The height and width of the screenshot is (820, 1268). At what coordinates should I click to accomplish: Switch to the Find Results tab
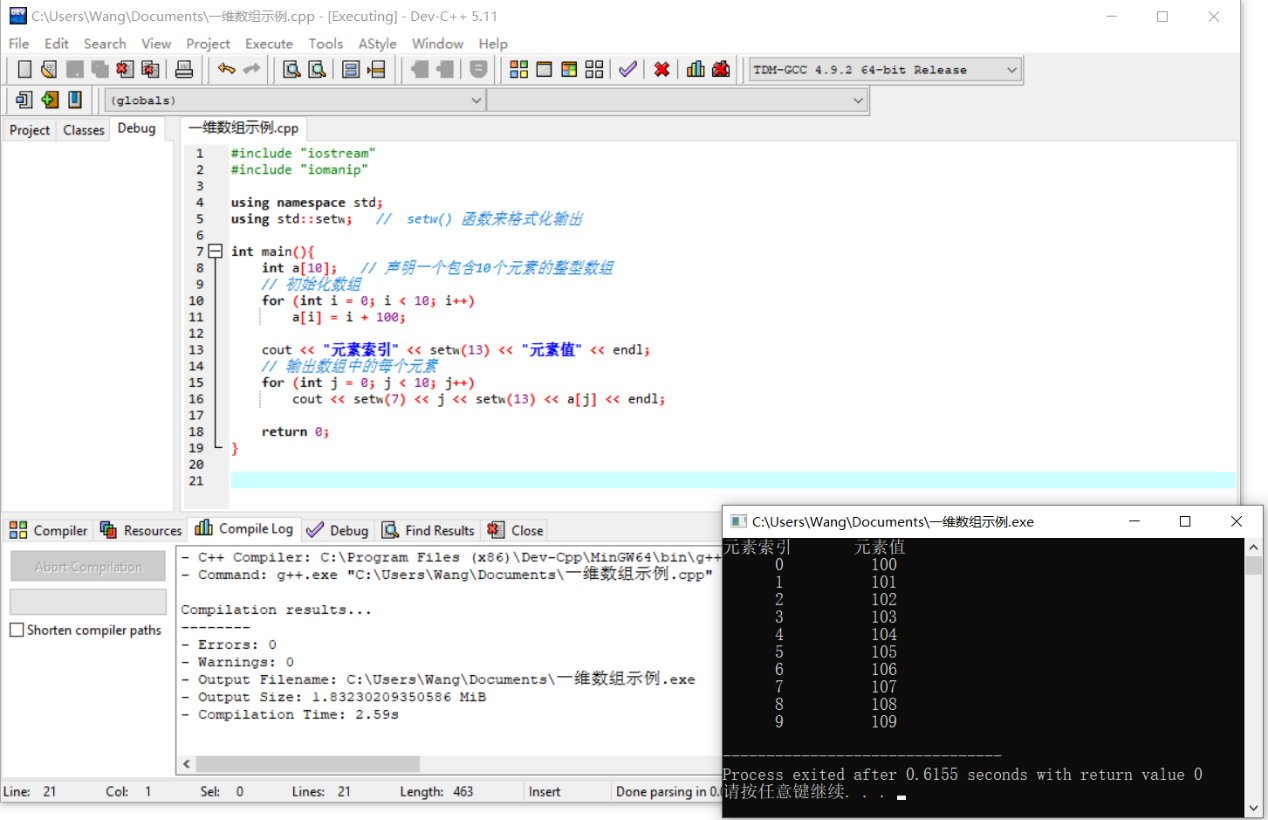(x=429, y=530)
